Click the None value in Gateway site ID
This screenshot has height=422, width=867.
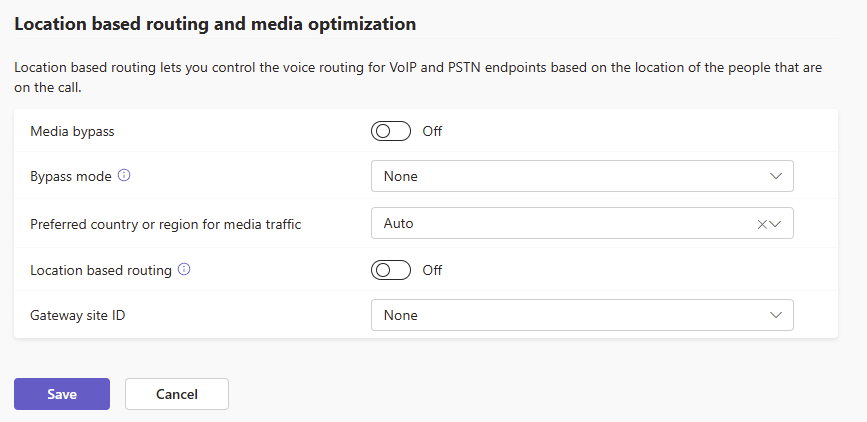(401, 315)
